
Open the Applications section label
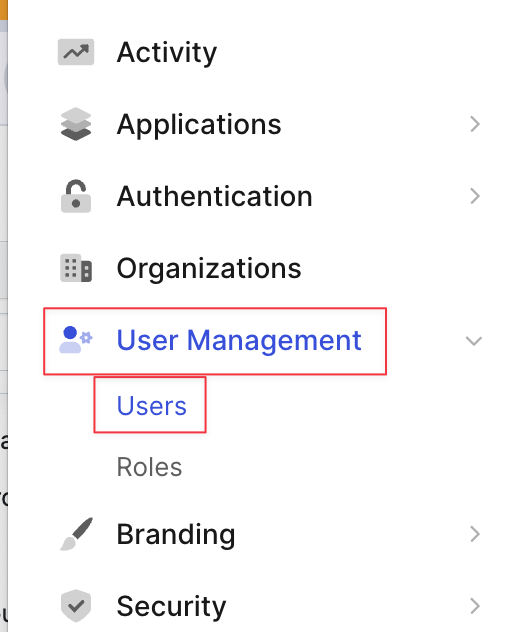tap(199, 125)
